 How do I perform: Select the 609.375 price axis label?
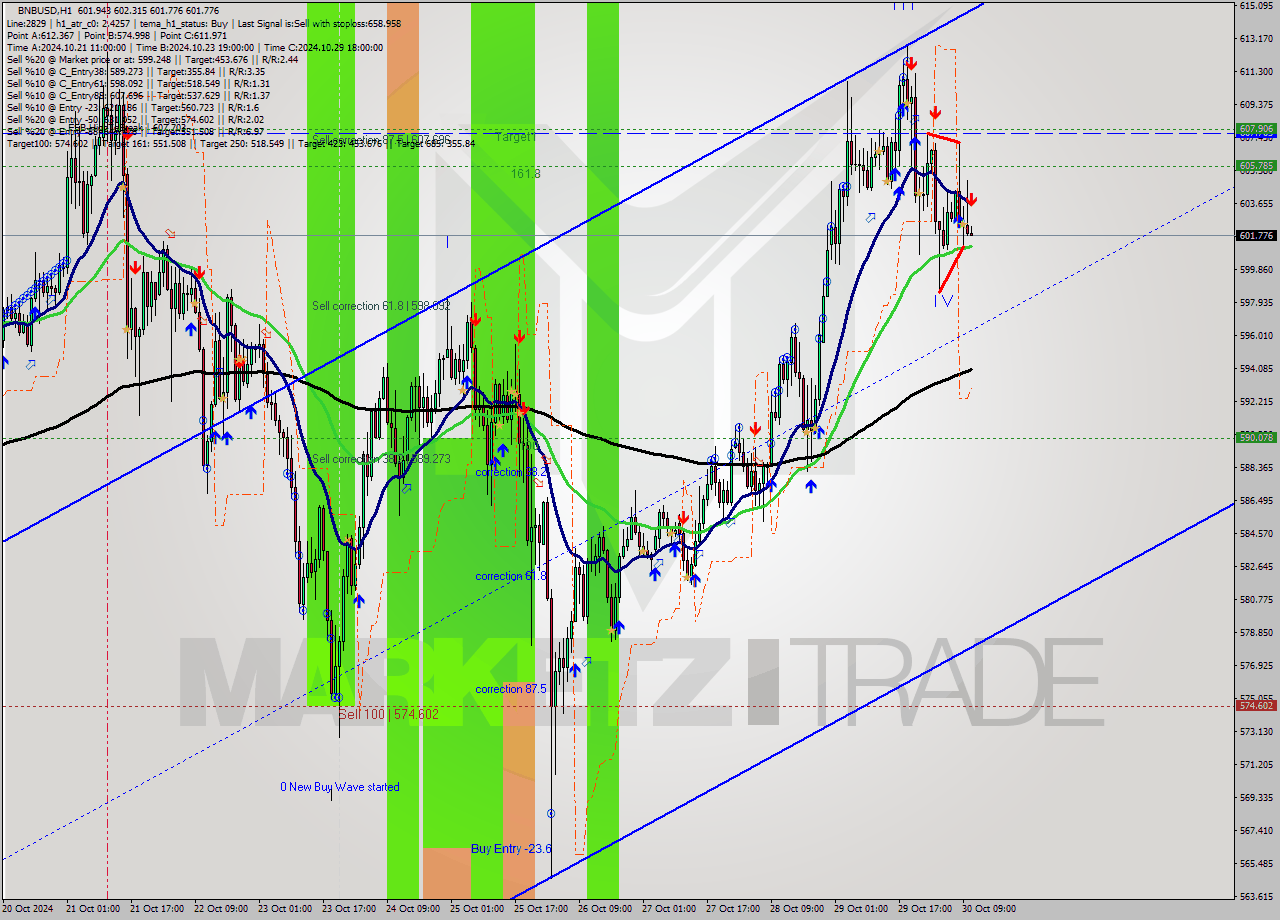click(x=1255, y=105)
